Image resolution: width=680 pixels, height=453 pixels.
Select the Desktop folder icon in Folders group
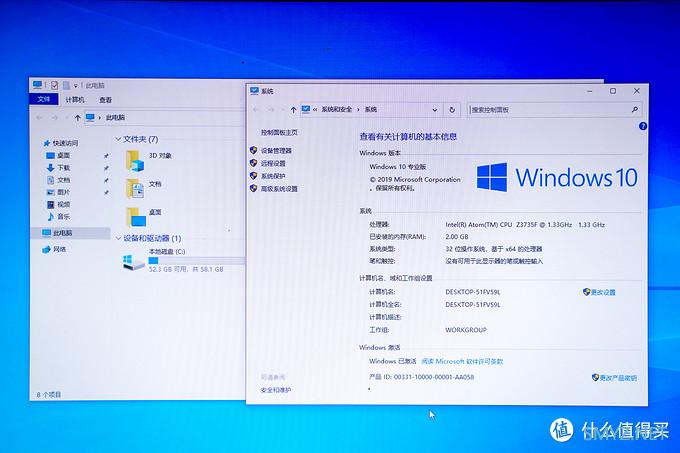[x=136, y=217]
